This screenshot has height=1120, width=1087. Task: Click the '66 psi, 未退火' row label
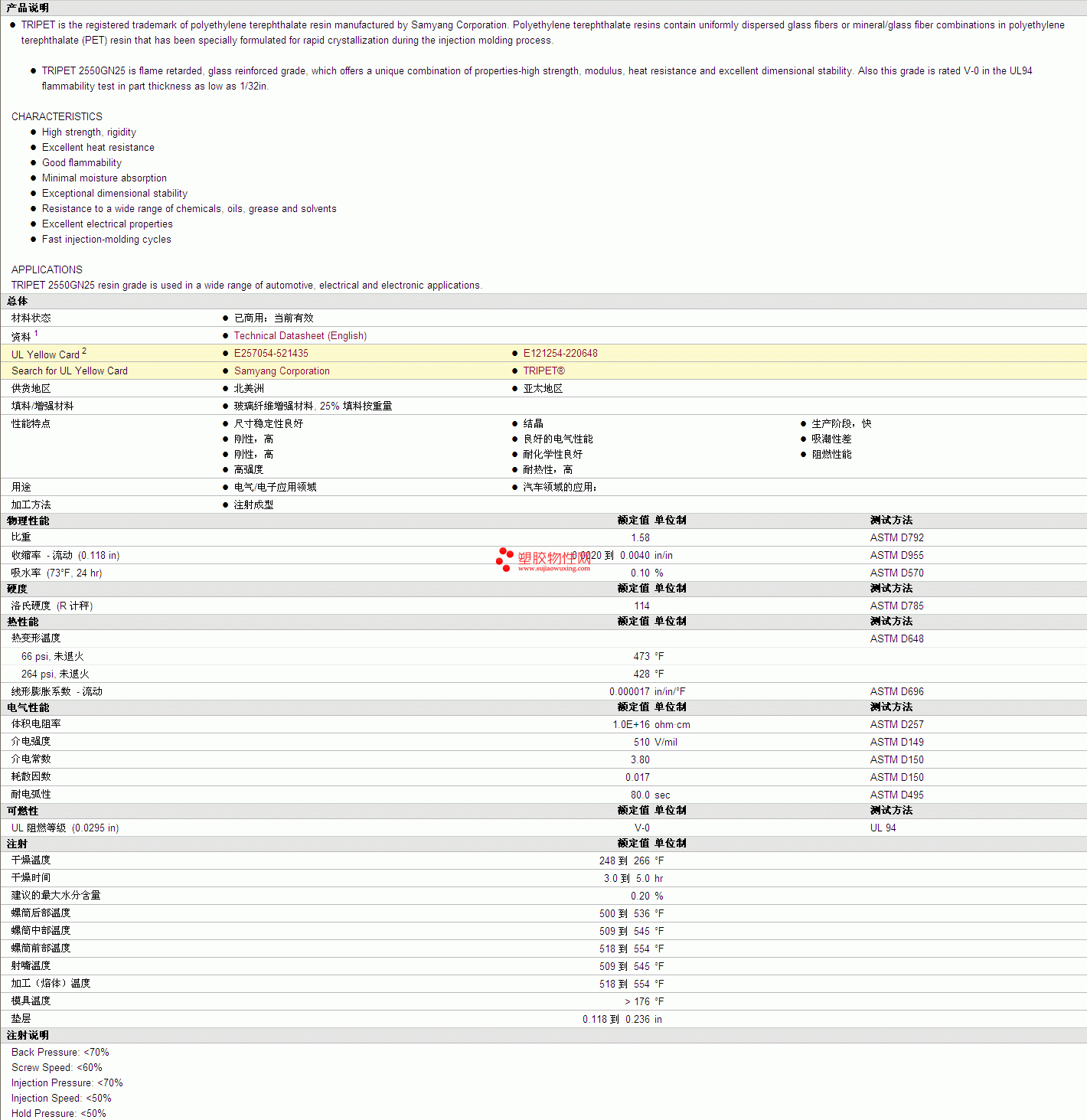click(53, 657)
